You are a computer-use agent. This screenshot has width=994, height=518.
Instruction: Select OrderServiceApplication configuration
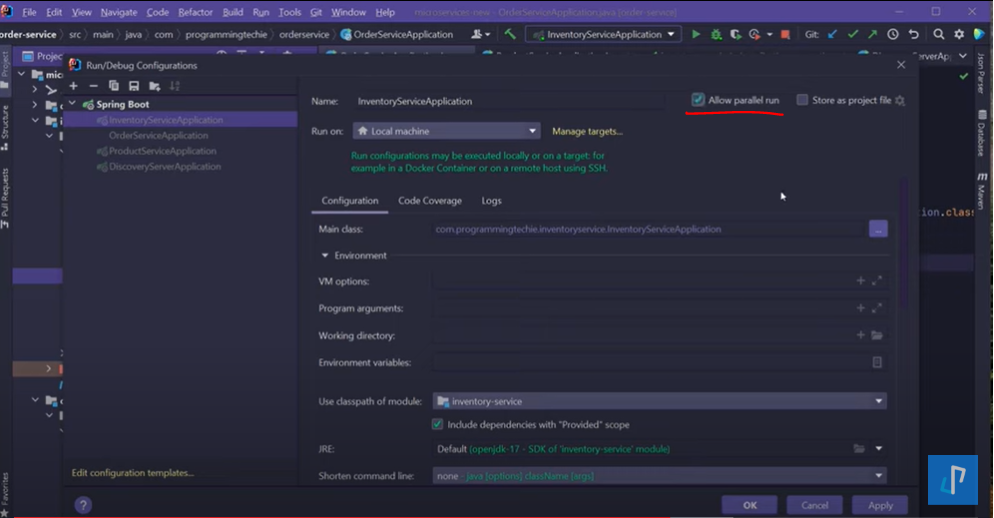[x=158, y=135]
